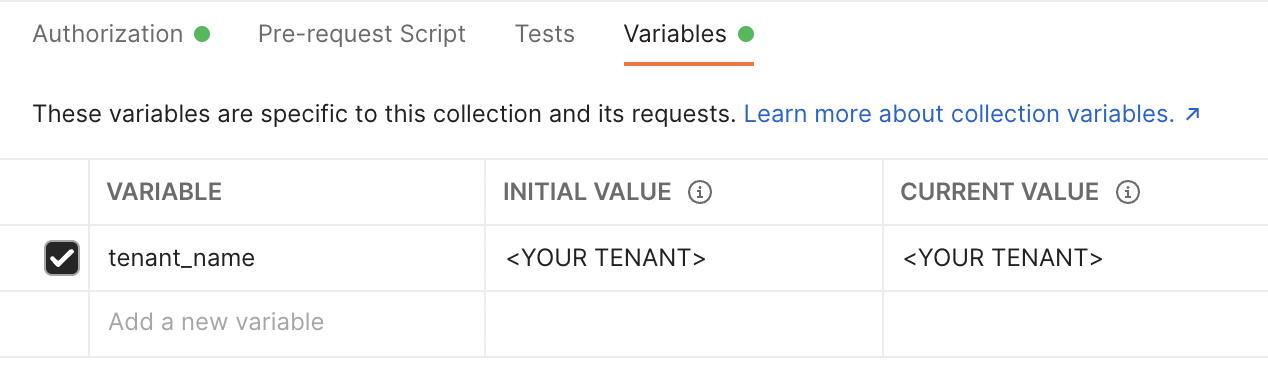Click the VARIABLE column header
This screenshot has width=1268, height=376.
pyautogui.click(x=164, y=192)
